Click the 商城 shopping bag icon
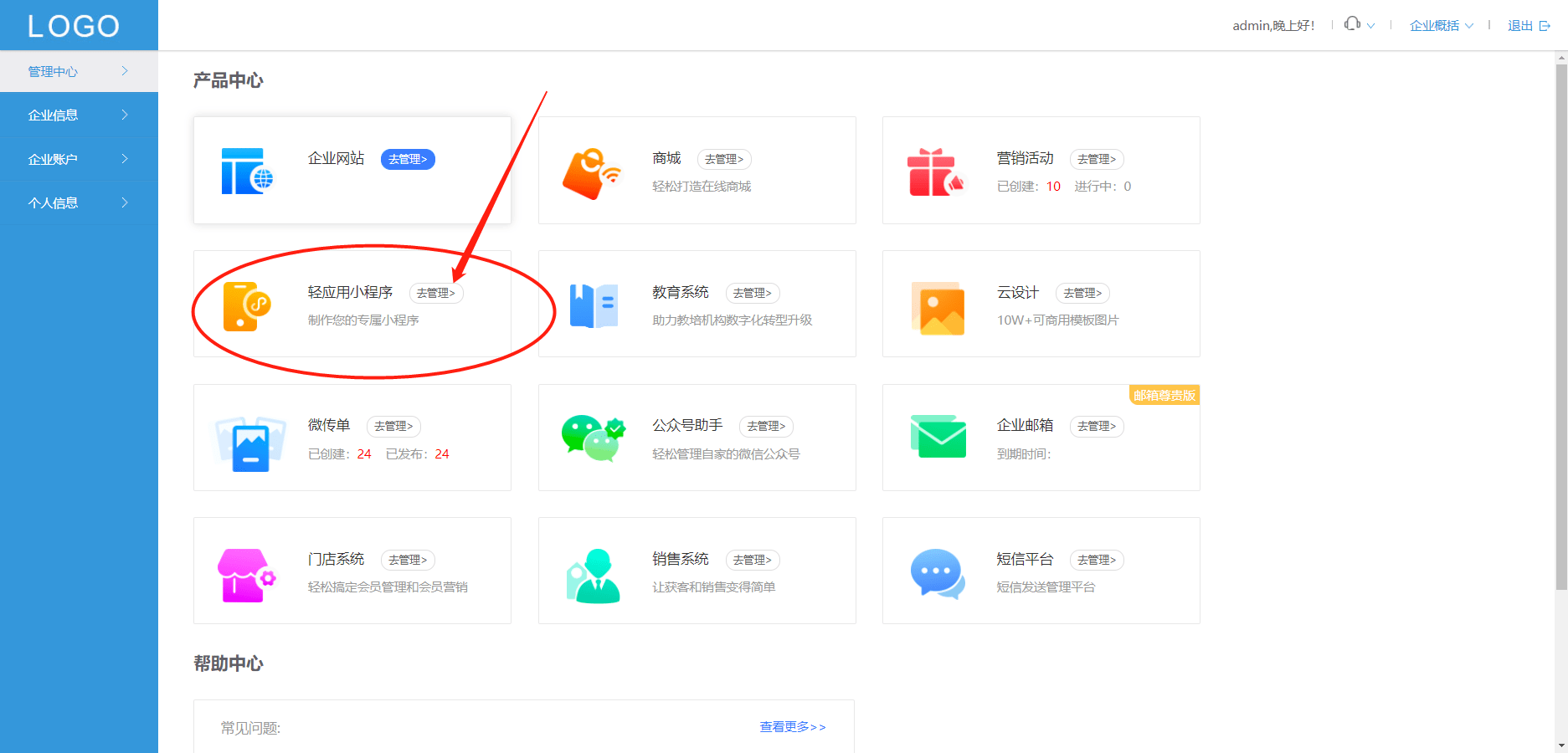This screenshot has width=1568, height=753. (x=592, y=174)
